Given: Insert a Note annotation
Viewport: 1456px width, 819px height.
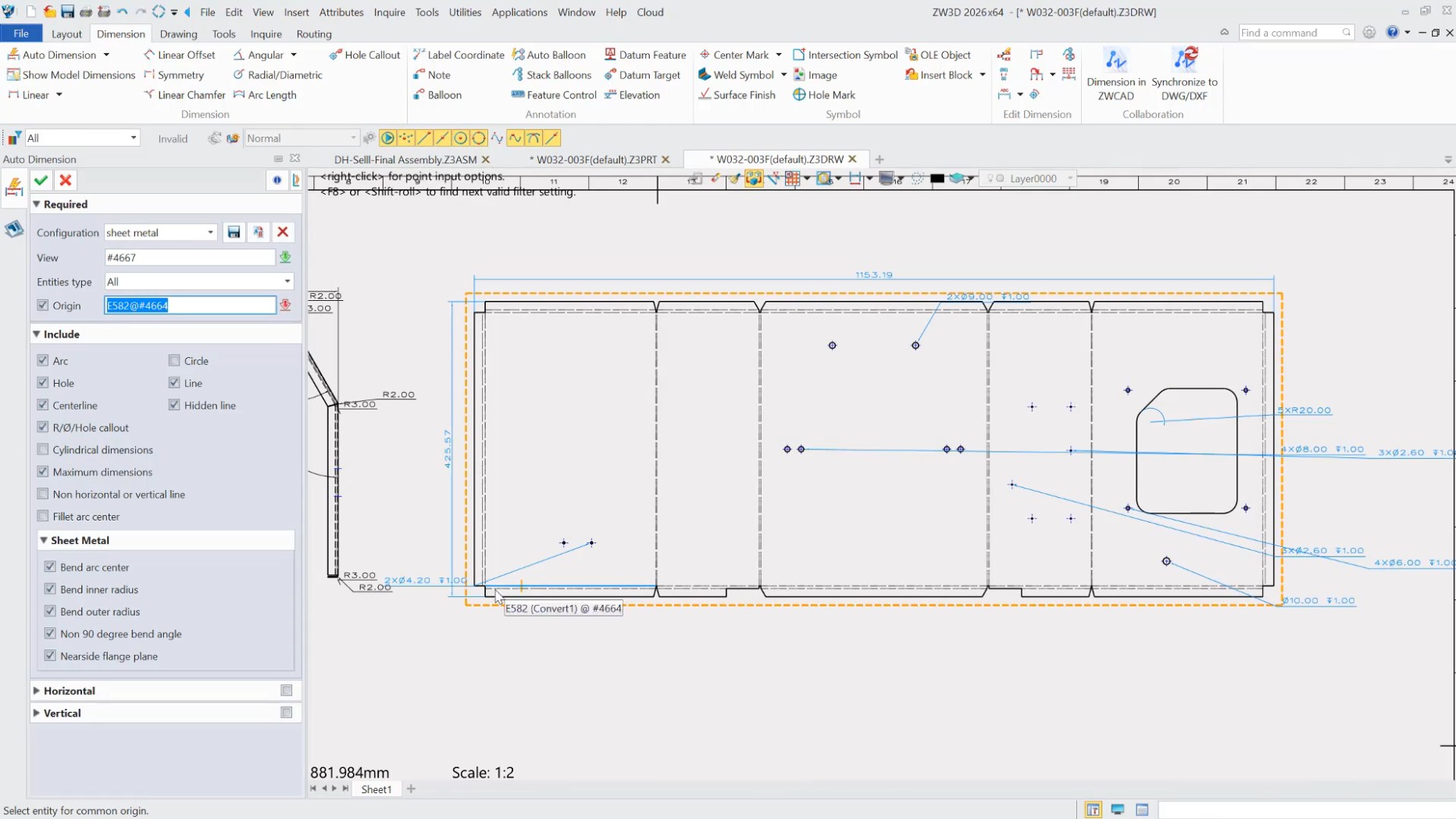Looking at the screenshot, I should (x=432, y=75).
